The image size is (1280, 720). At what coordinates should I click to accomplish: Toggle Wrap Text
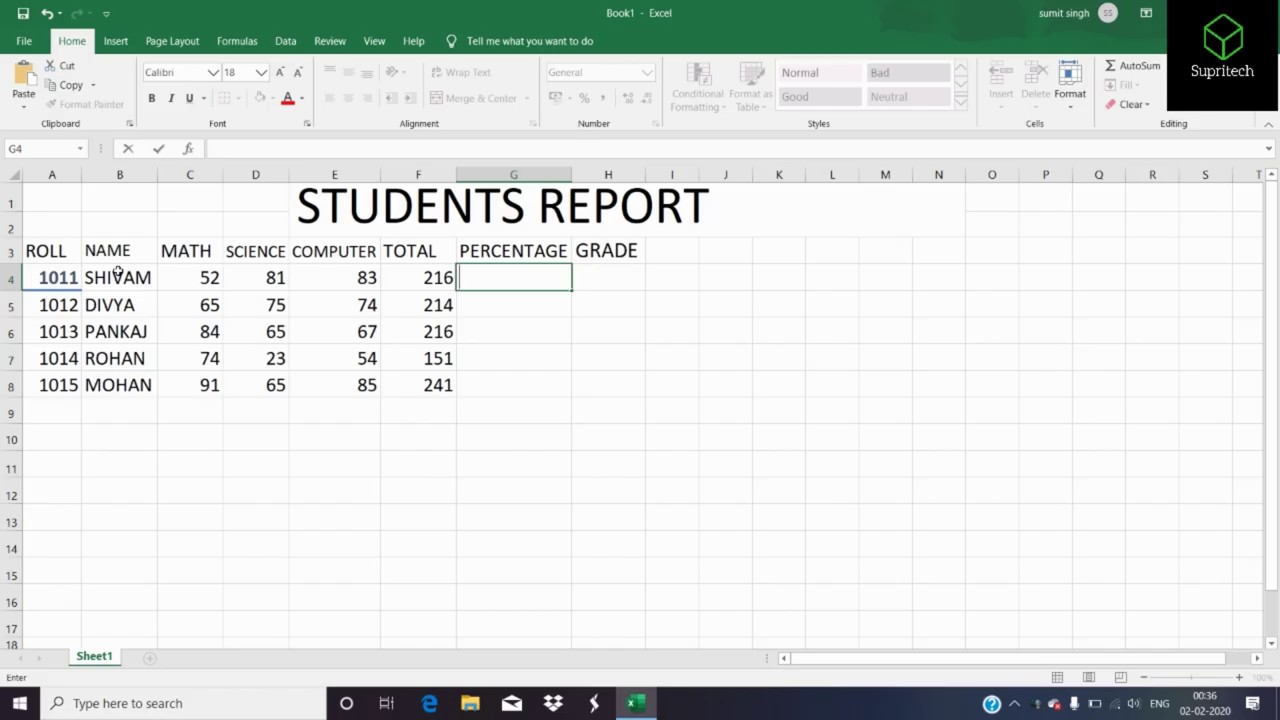click(460, 72)
